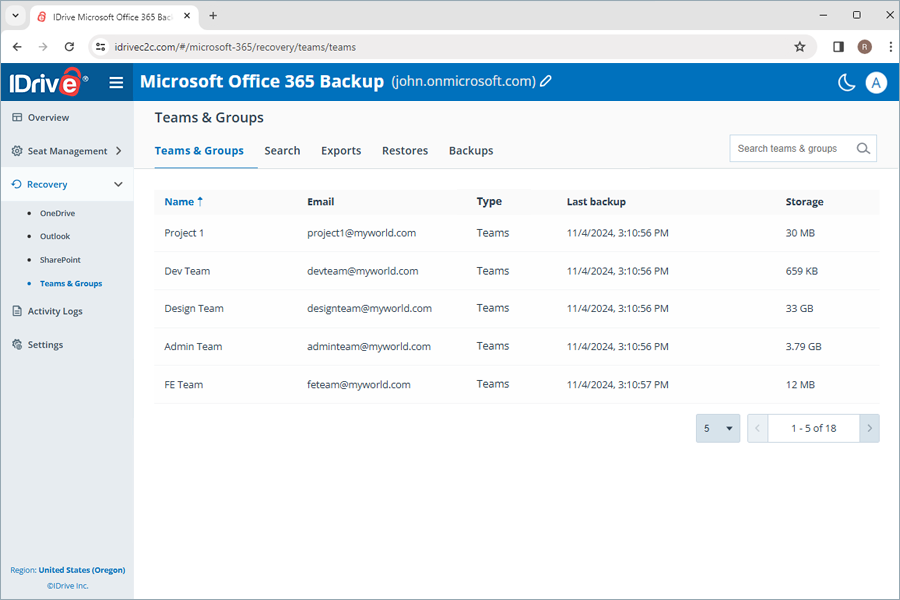This screenshot has width=900, height=600.
Task: Open the United States (Oregon) region link
Action: click(x=81, y=570)
